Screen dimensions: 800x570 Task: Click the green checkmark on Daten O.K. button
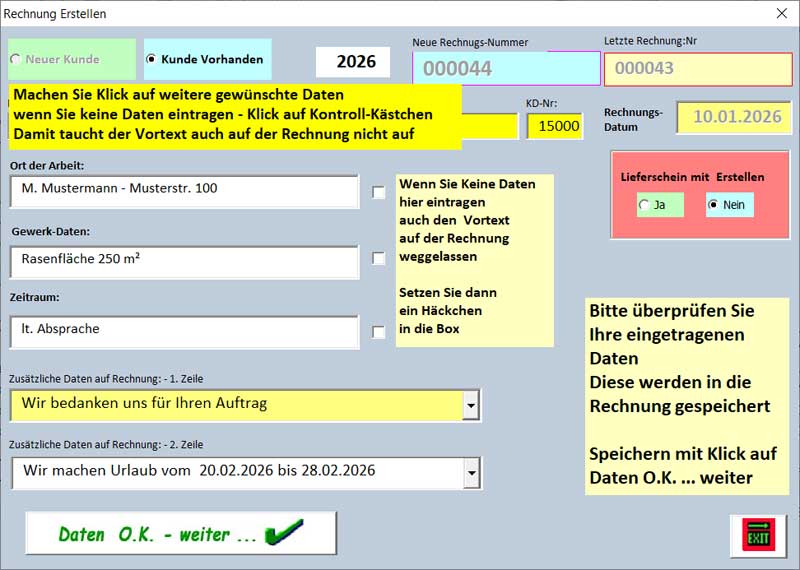pos(283,532)
